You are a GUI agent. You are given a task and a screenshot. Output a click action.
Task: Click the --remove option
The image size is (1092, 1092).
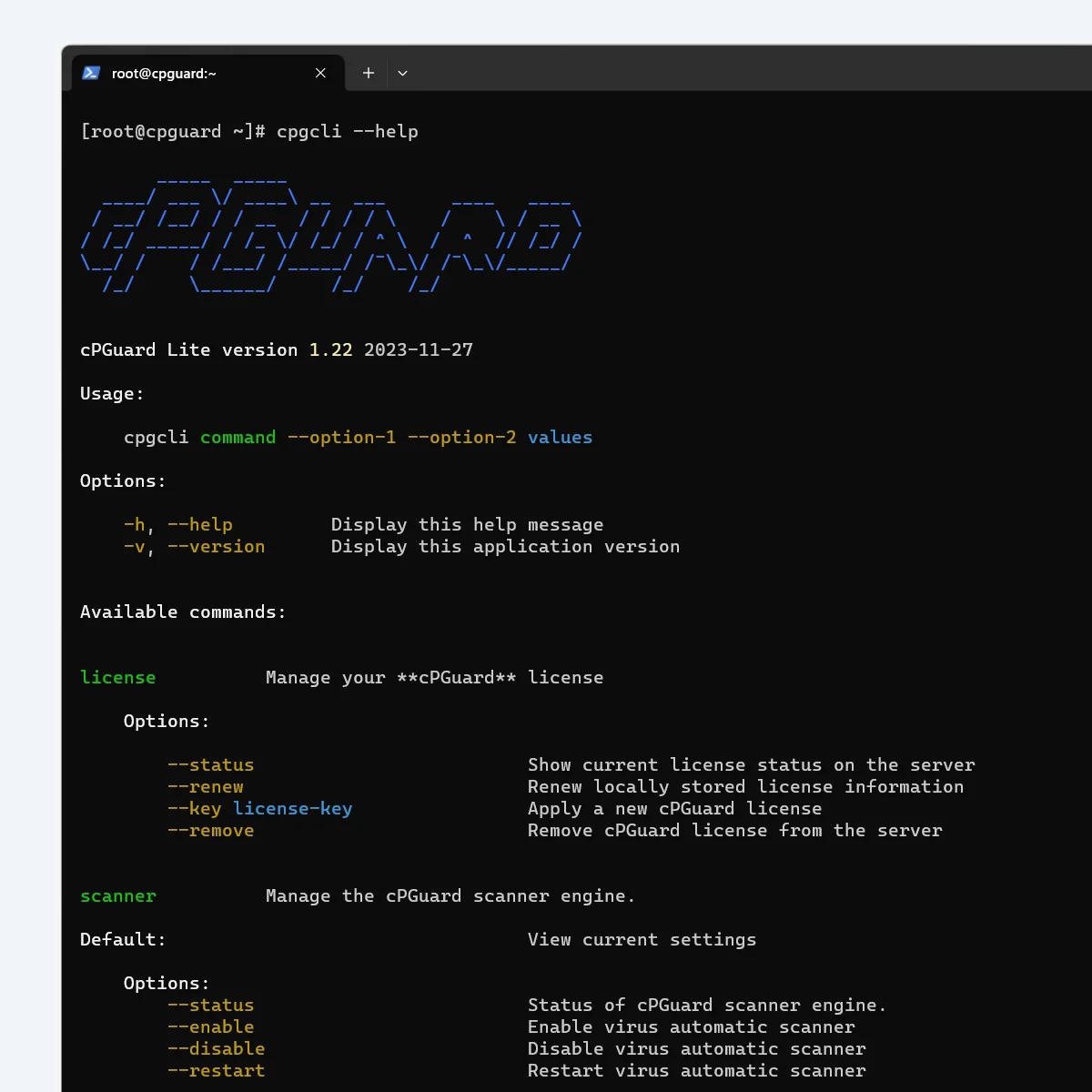(210, 830)
